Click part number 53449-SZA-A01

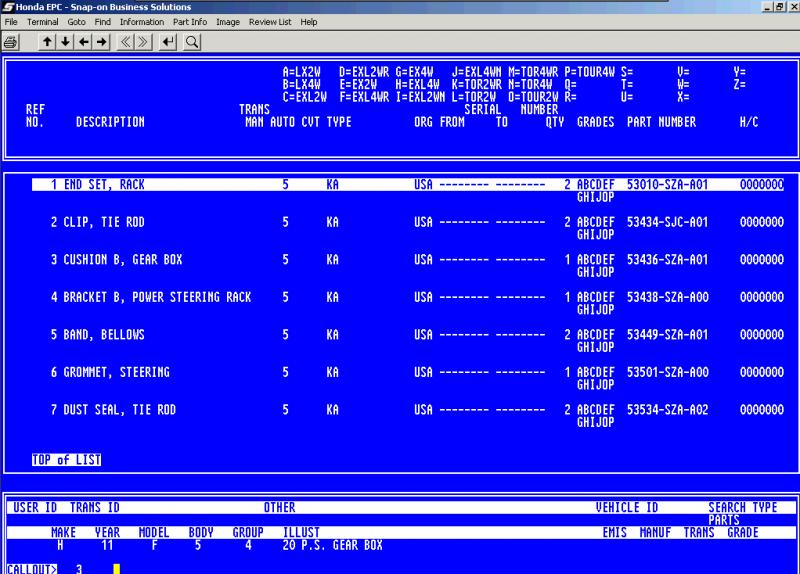coord(667,335)
